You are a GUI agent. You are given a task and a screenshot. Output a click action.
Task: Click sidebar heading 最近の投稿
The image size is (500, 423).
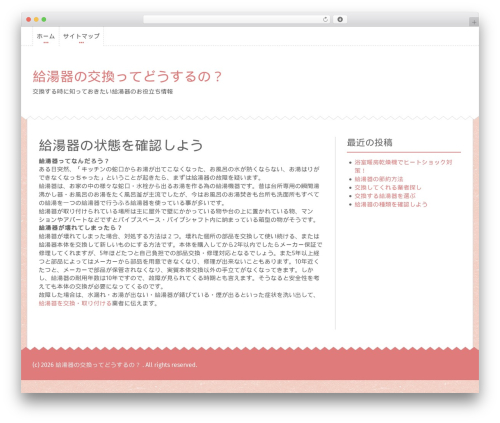[x=369, y=143]
